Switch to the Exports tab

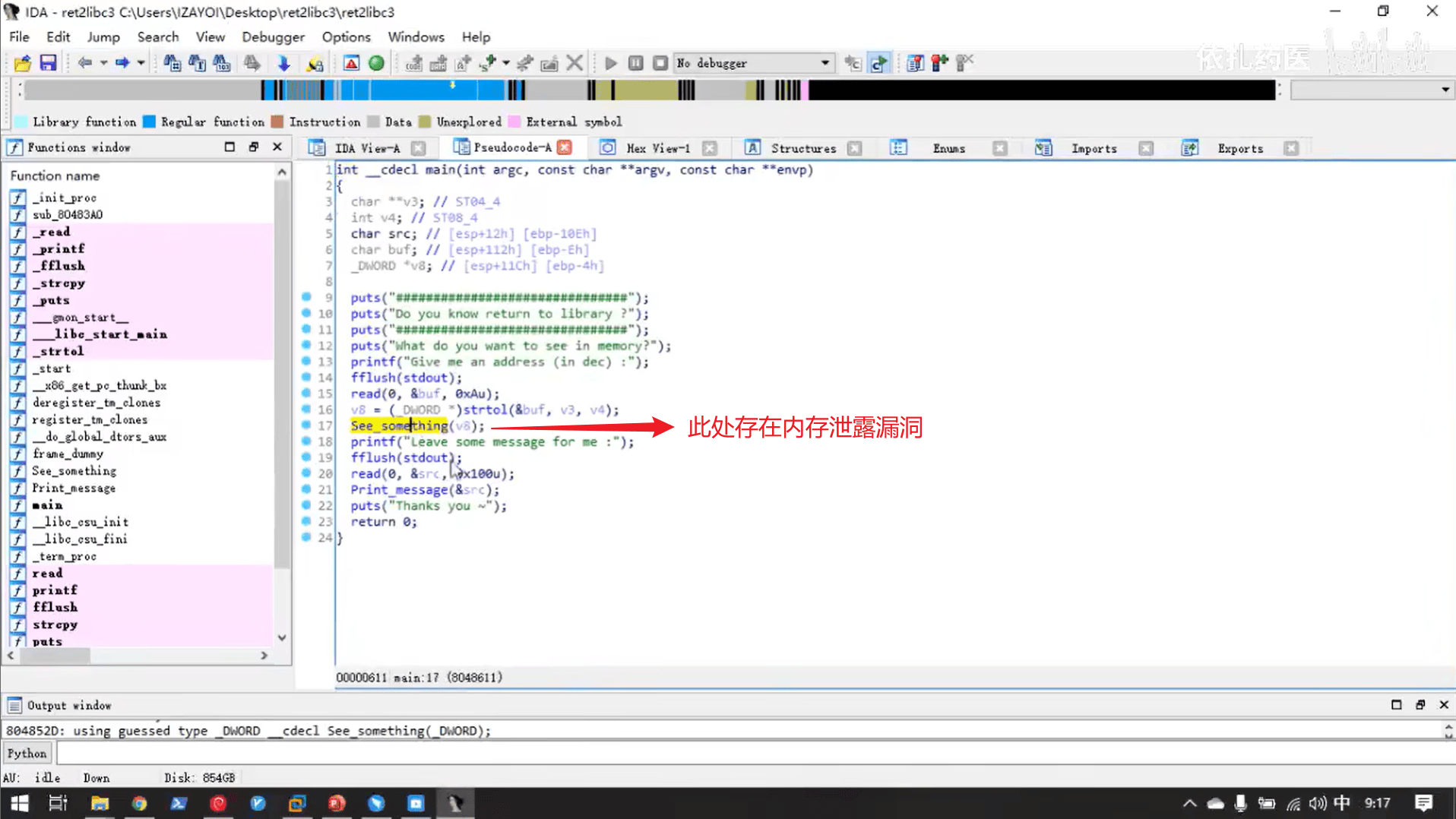coord(1239,148)
